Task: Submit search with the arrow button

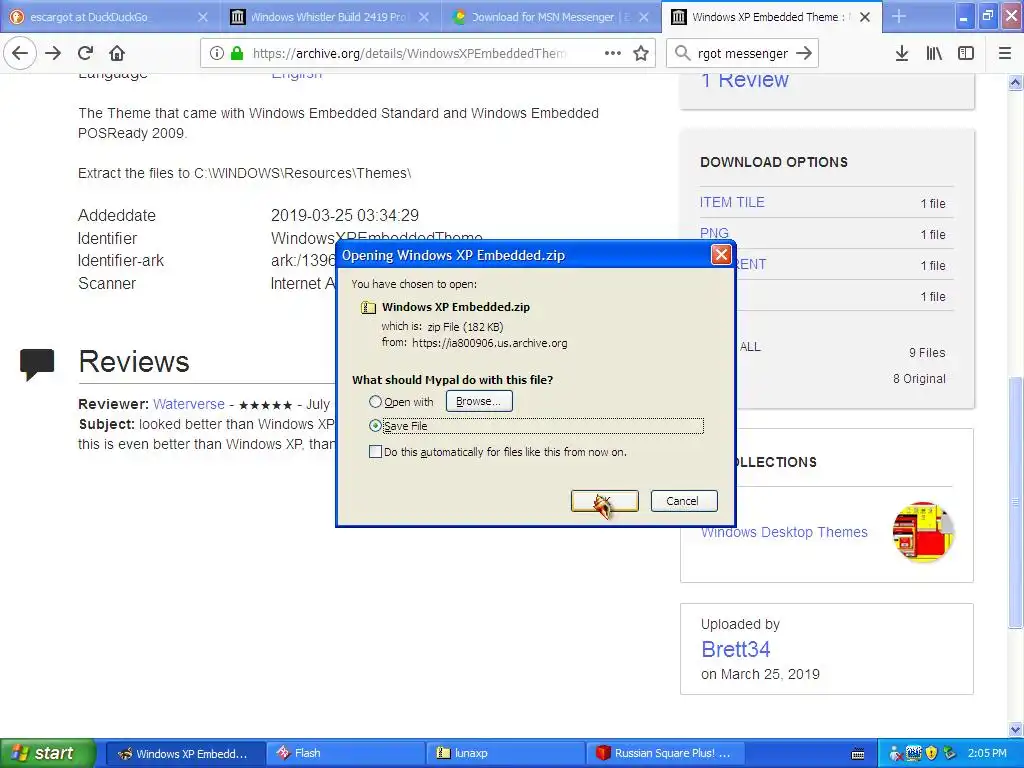Action: point(805,53)
